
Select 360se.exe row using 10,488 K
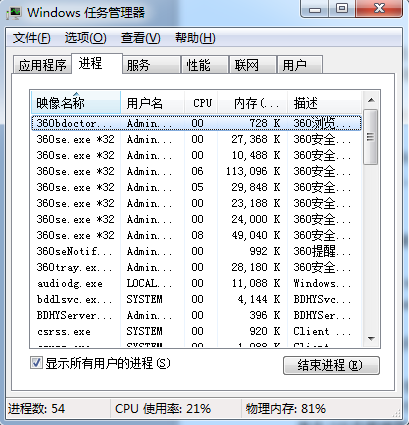coord(196,155)
